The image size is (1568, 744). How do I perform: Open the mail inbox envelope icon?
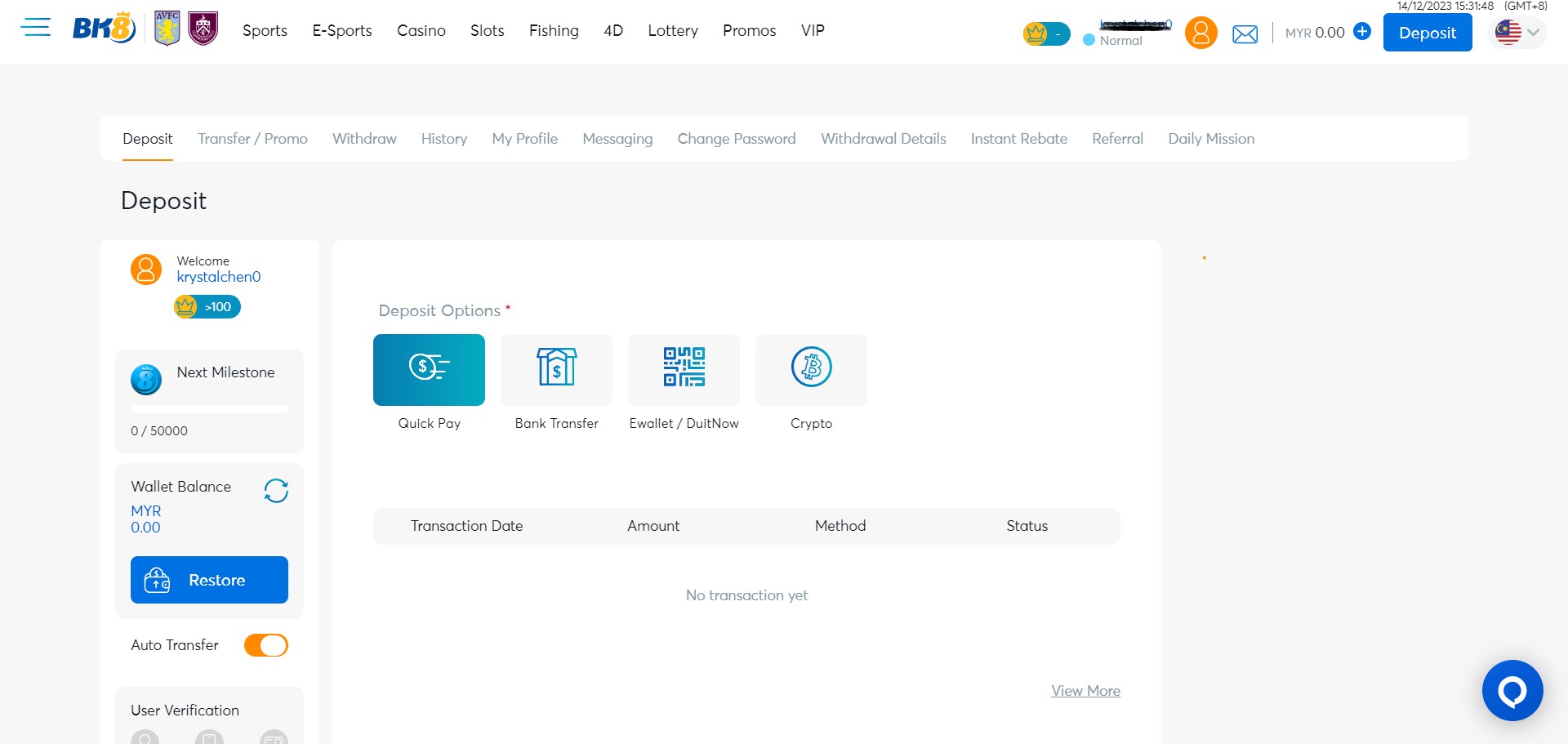coord(1245,33)
